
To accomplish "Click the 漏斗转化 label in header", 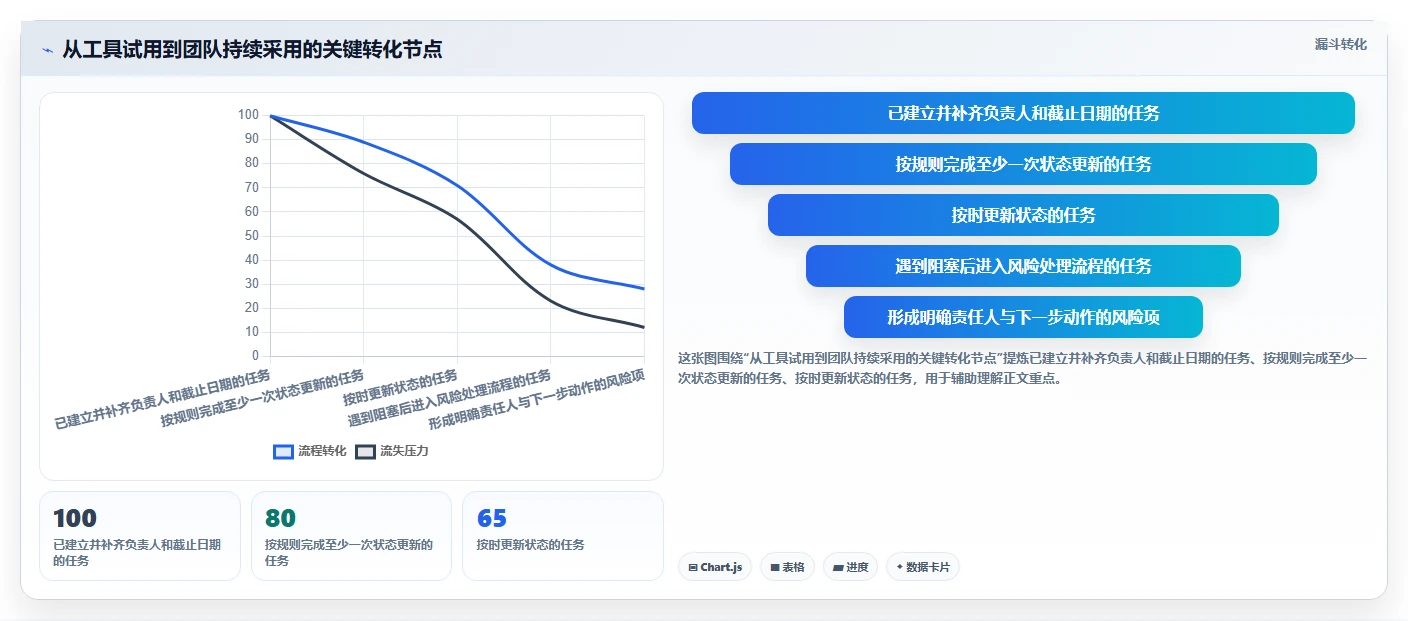I will coord(1340,44).
